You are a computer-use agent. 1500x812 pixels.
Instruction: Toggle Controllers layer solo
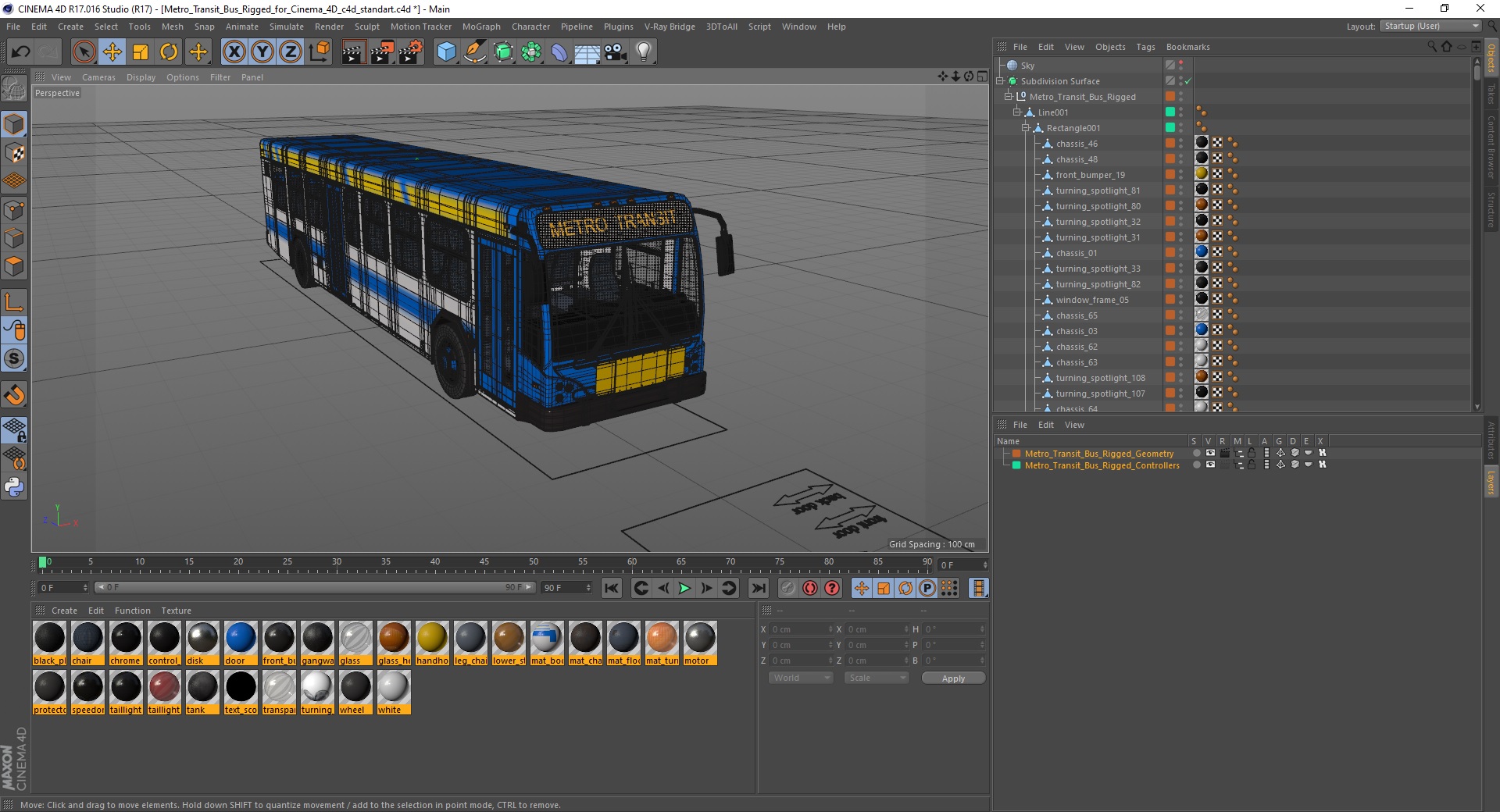(1196, 465)
